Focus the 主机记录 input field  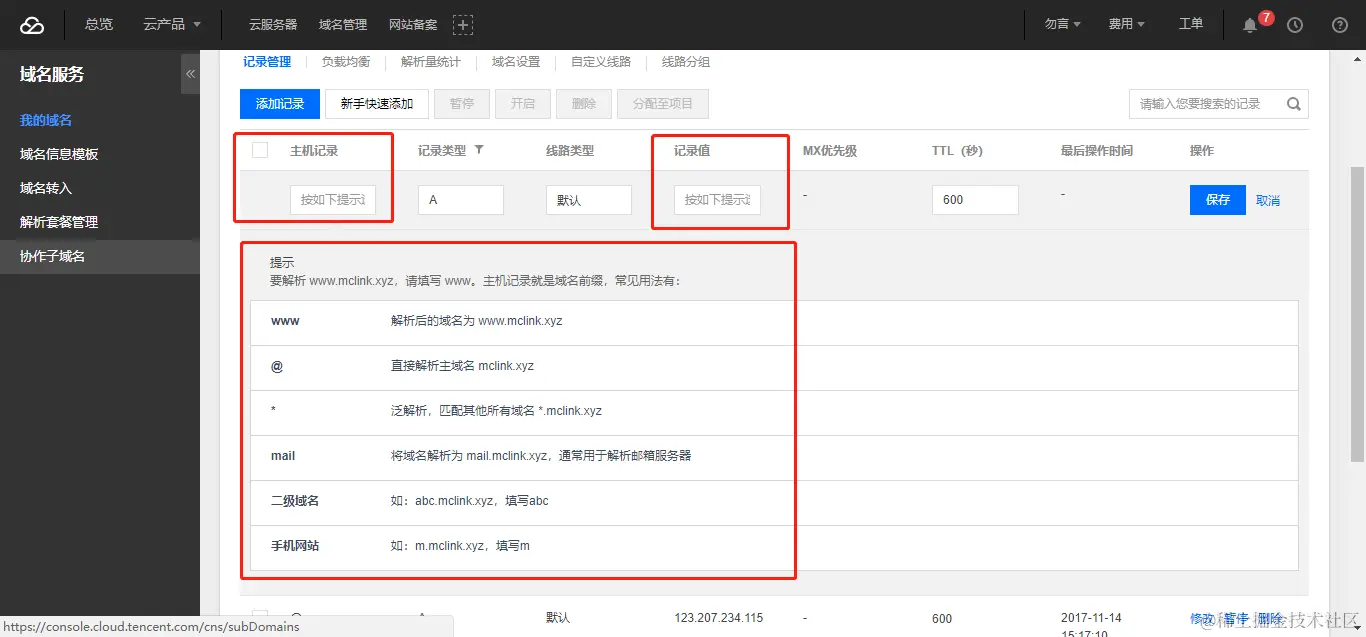(x=333, y=200)
